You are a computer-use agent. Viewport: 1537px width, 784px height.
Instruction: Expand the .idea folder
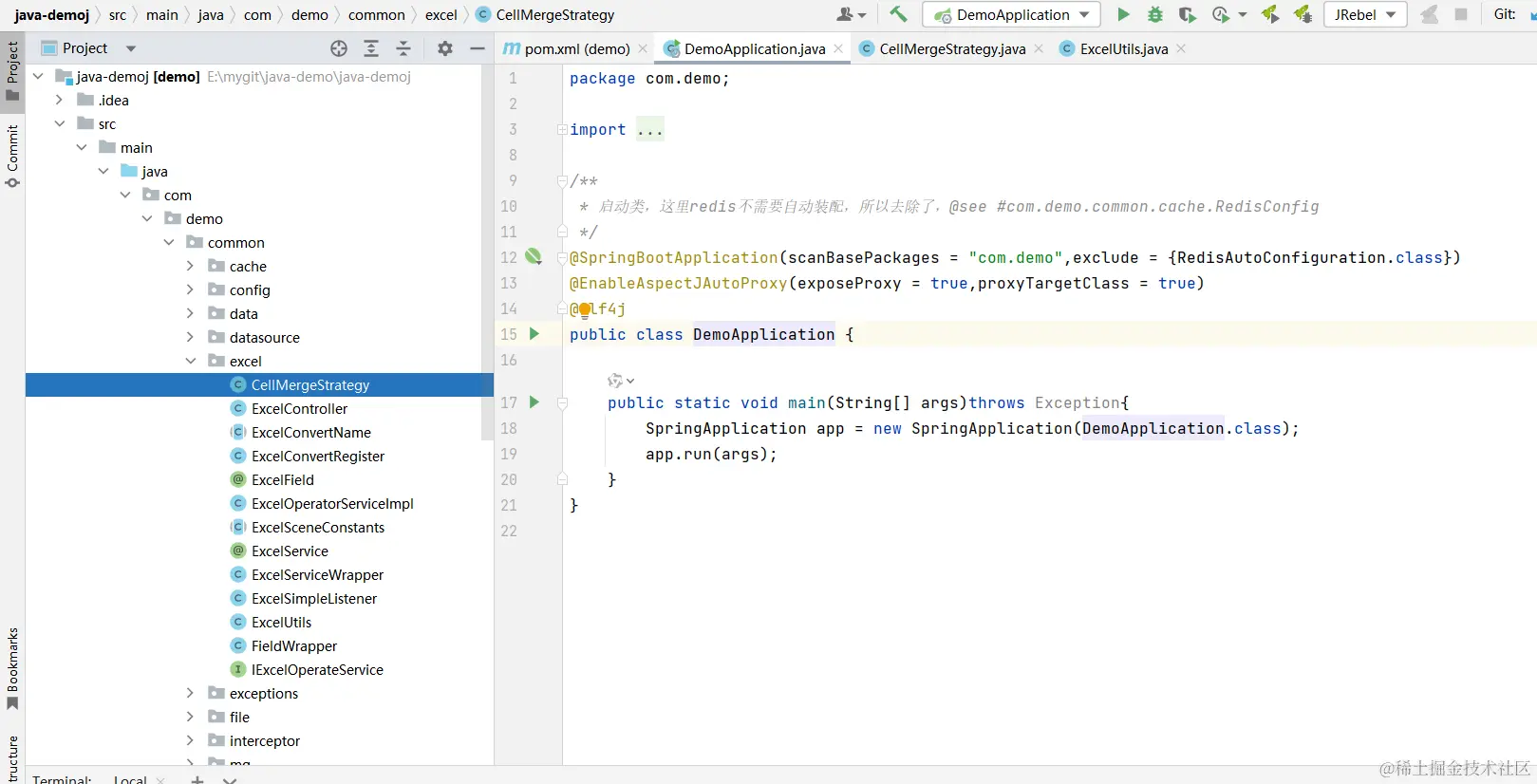coord(59,100)
